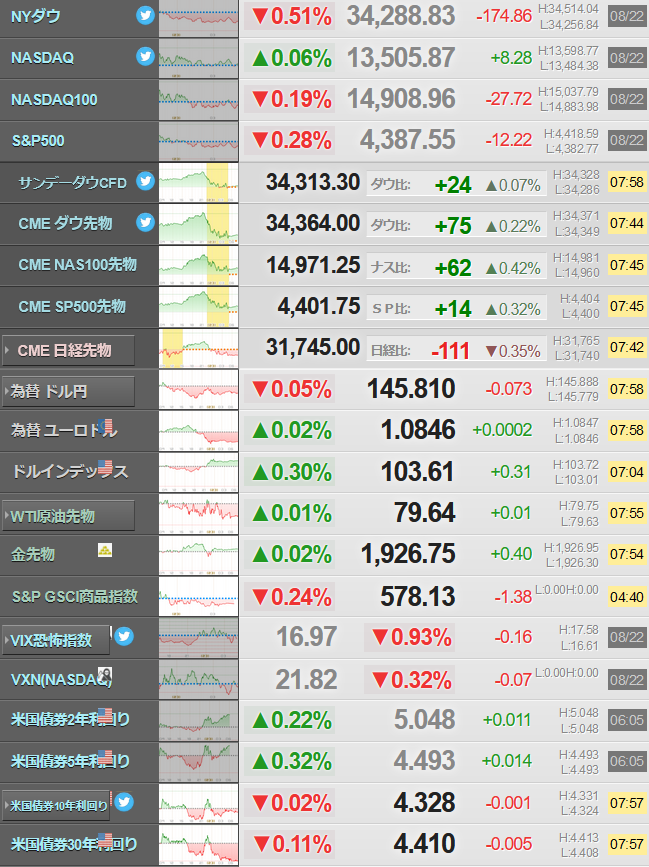Open the NYダウ link
649x867 pixels.
coord(36,17)
